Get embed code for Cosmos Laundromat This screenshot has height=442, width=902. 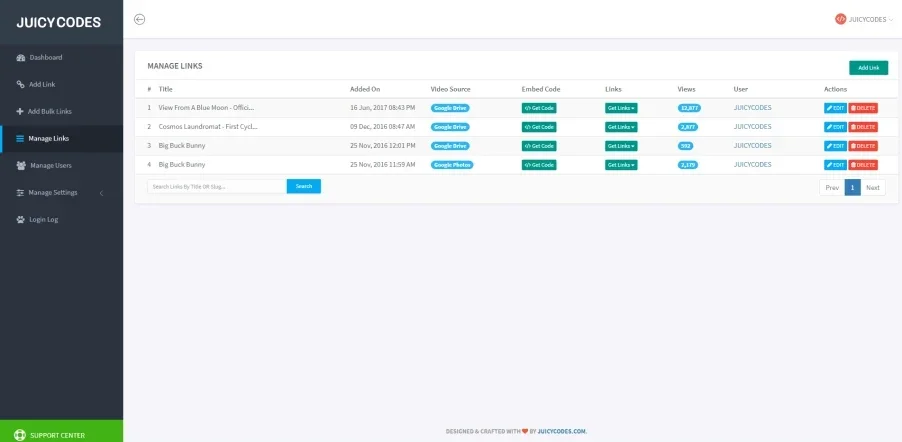coord(539,127)
